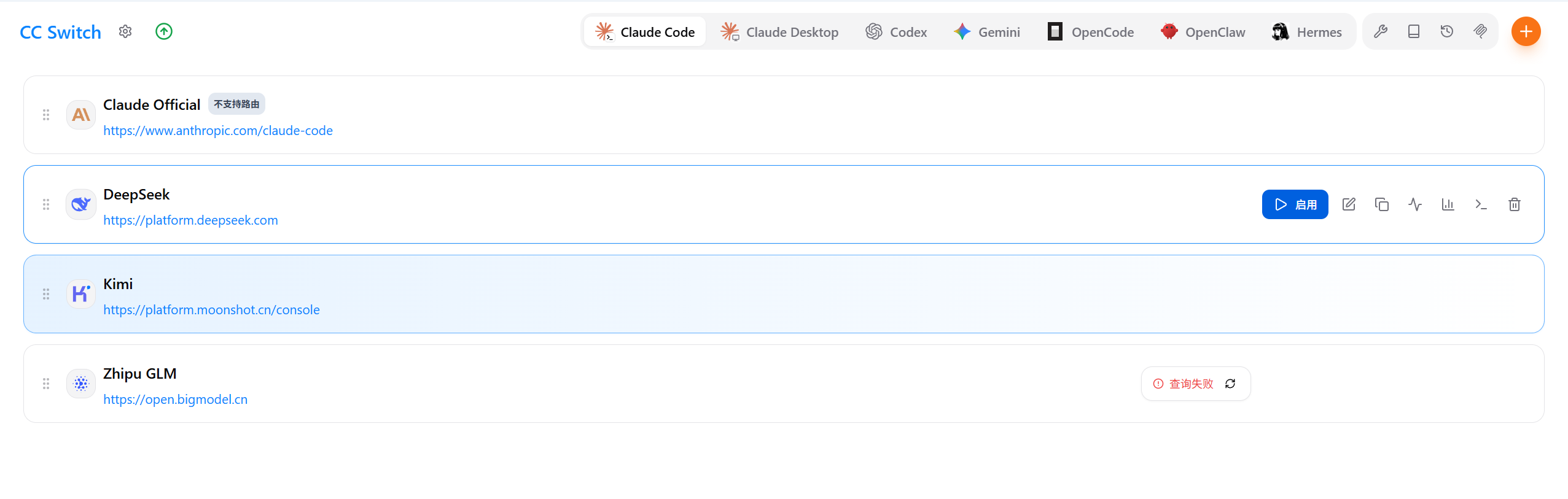Open DeepSeek usage bar chart icon
The width and height of the screenshot is (1568, 499).
1448,204
